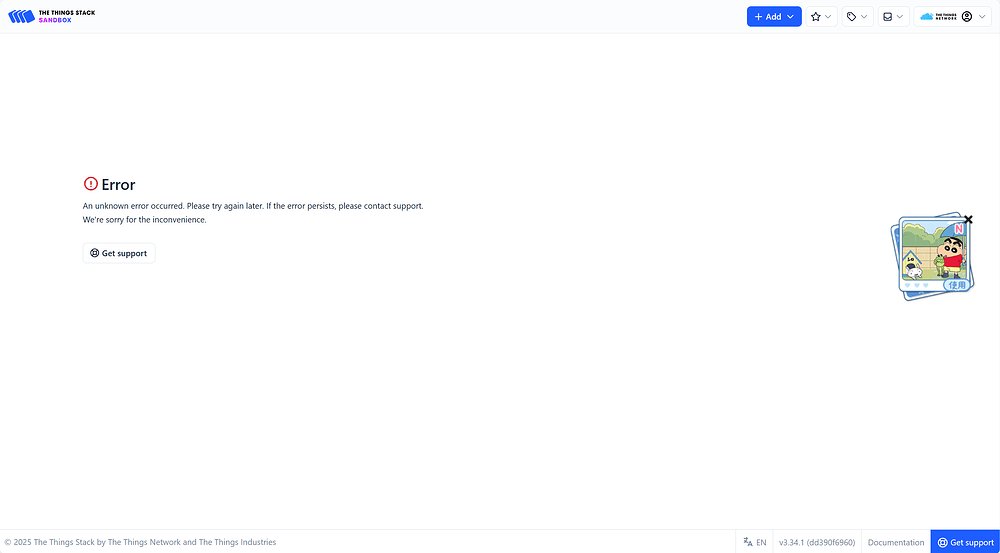
Task: Expand the chevron beside the star icon
Action: (x=829, y=17)
